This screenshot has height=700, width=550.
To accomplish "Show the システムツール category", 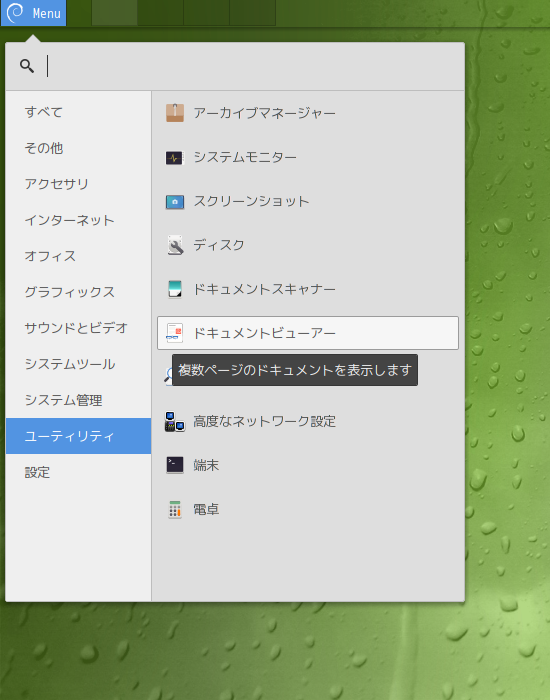I will (x=79, y=364).
